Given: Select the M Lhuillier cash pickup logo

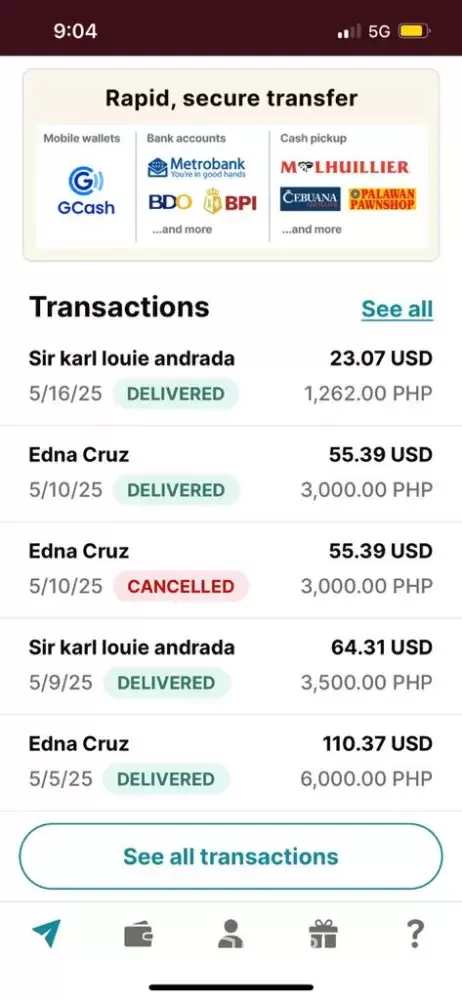Looking at the screenshot, I should [345, 168].
